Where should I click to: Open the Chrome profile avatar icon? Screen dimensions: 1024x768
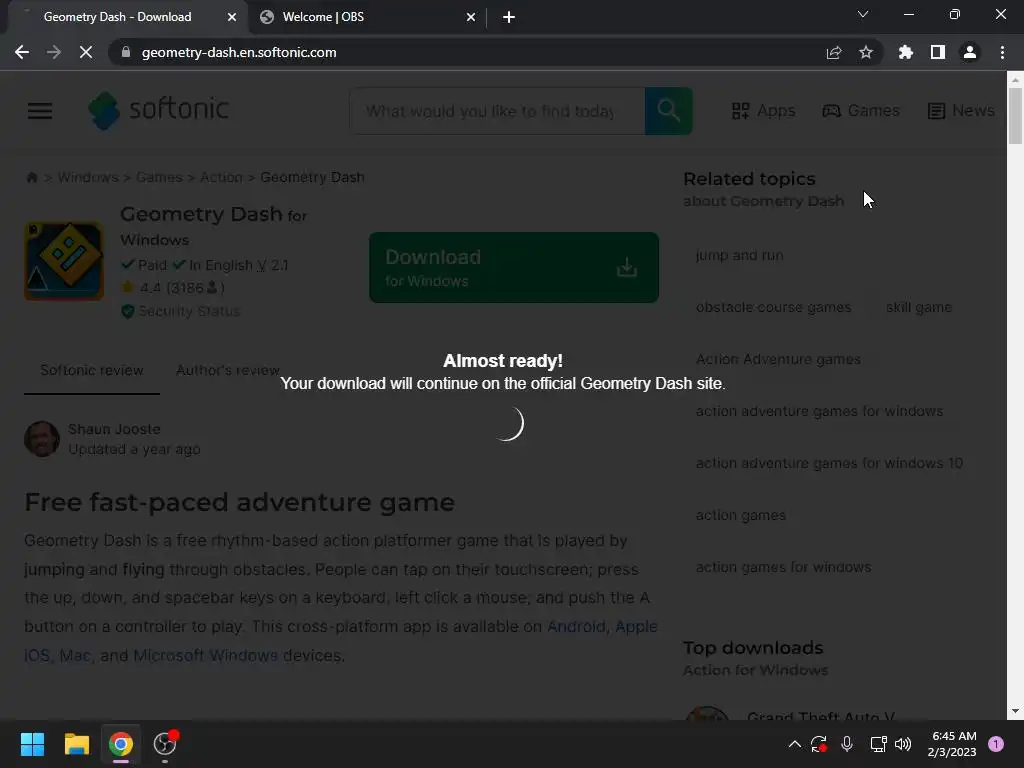click(970, 52)
